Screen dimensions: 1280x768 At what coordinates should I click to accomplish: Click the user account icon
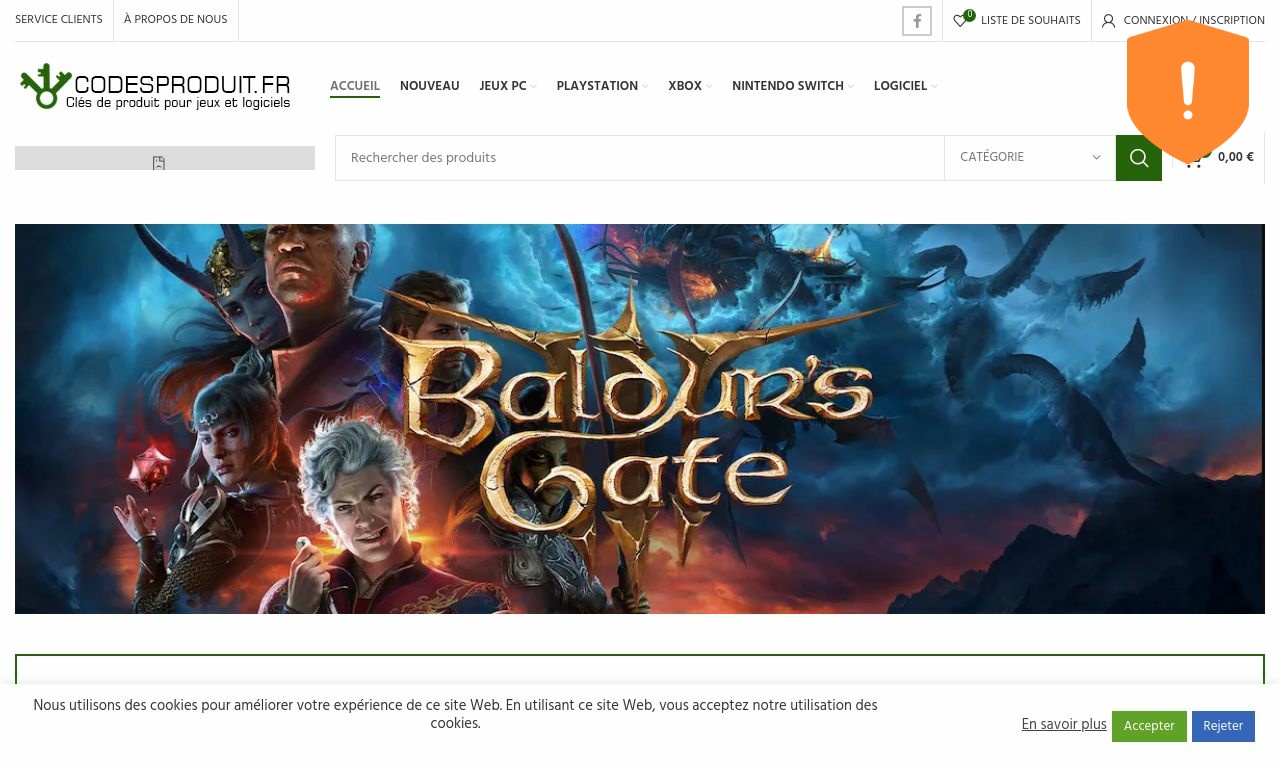point(1108,21)
